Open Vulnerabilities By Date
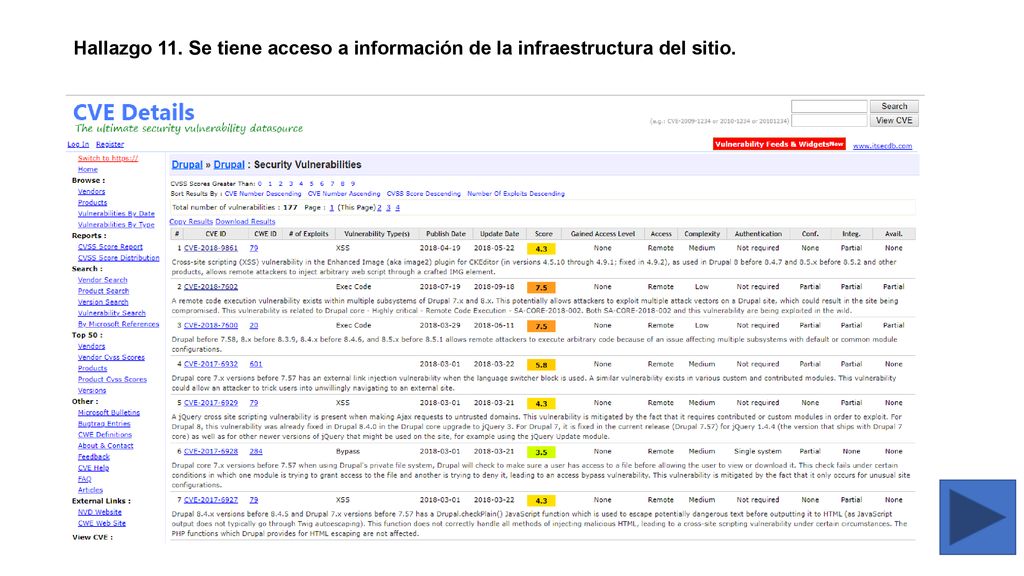Viewport: 1024px width, 576px height. [x=116, y=214]
